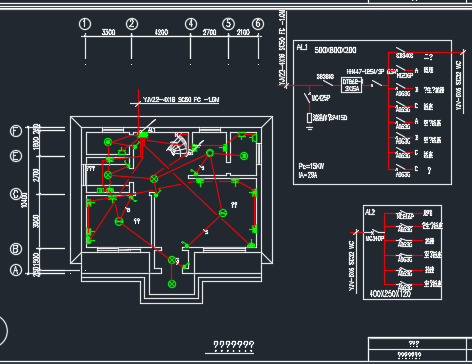
Task: Click the Pe=15KW load text
Action: 311,166
